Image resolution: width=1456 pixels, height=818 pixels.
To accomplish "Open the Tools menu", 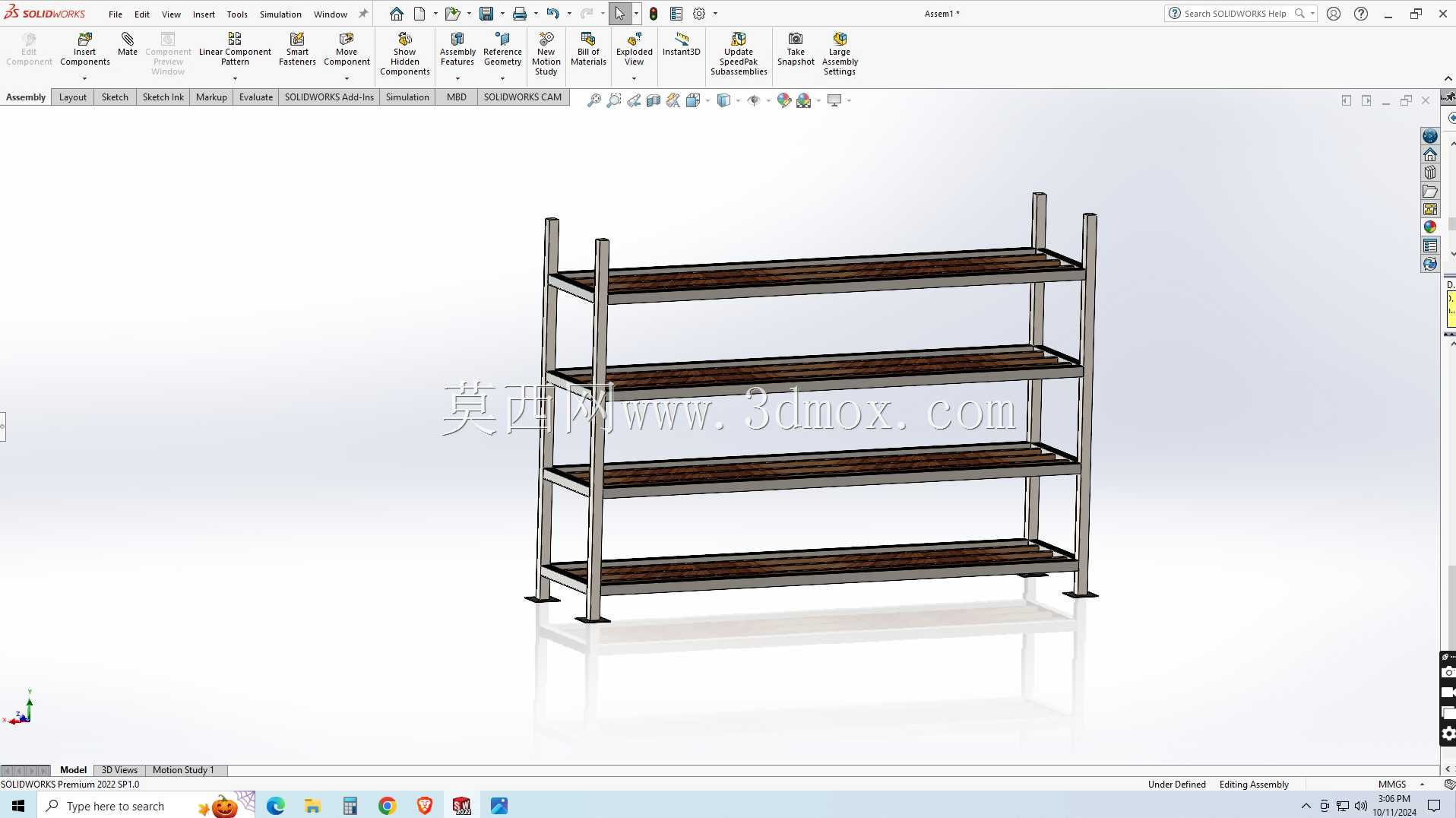I will [x=237, y=14].
